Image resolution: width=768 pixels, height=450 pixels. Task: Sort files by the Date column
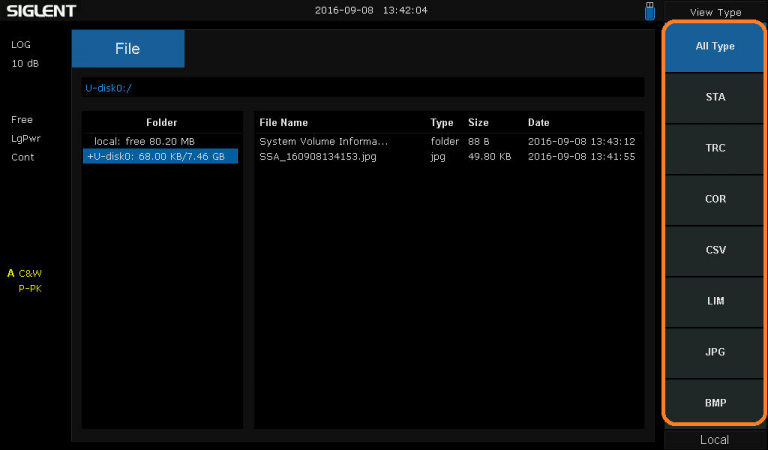(538, 122)
